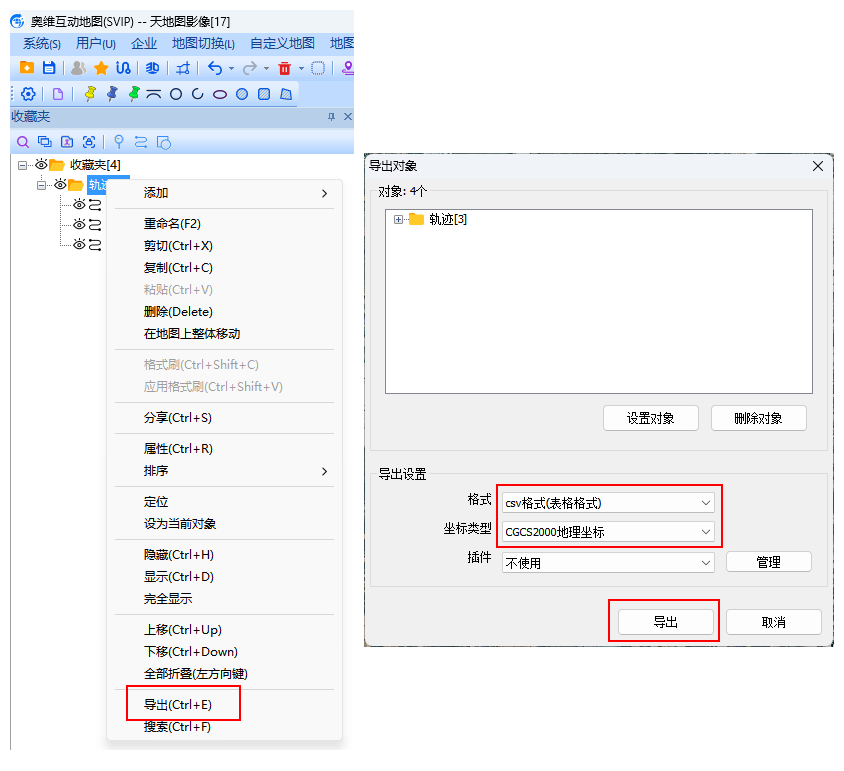Click the save disk icon in toolbar
844x771 pixels.
pos(49,68)
